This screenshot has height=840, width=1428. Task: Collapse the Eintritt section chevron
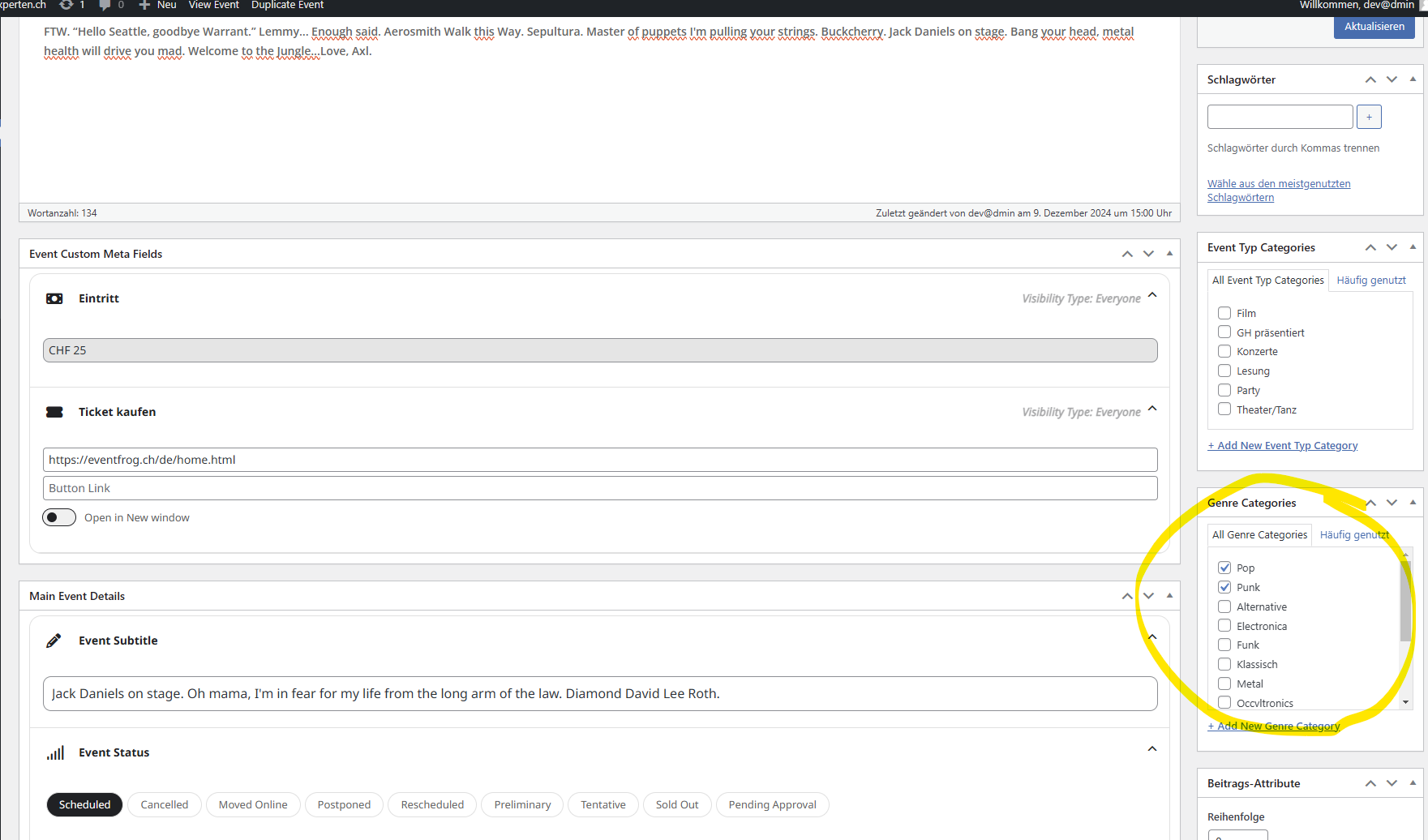[x=1152, y=295]
